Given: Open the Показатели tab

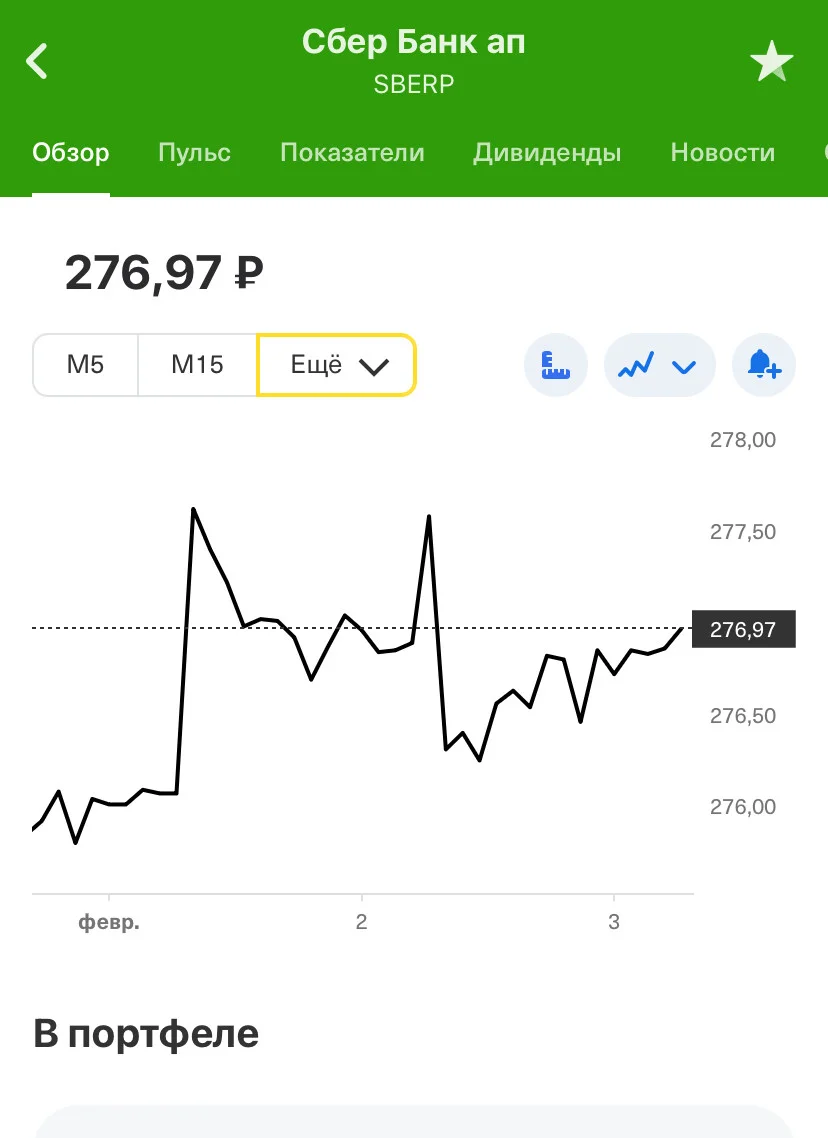Looking at the screenshot, I should point(352,152).
